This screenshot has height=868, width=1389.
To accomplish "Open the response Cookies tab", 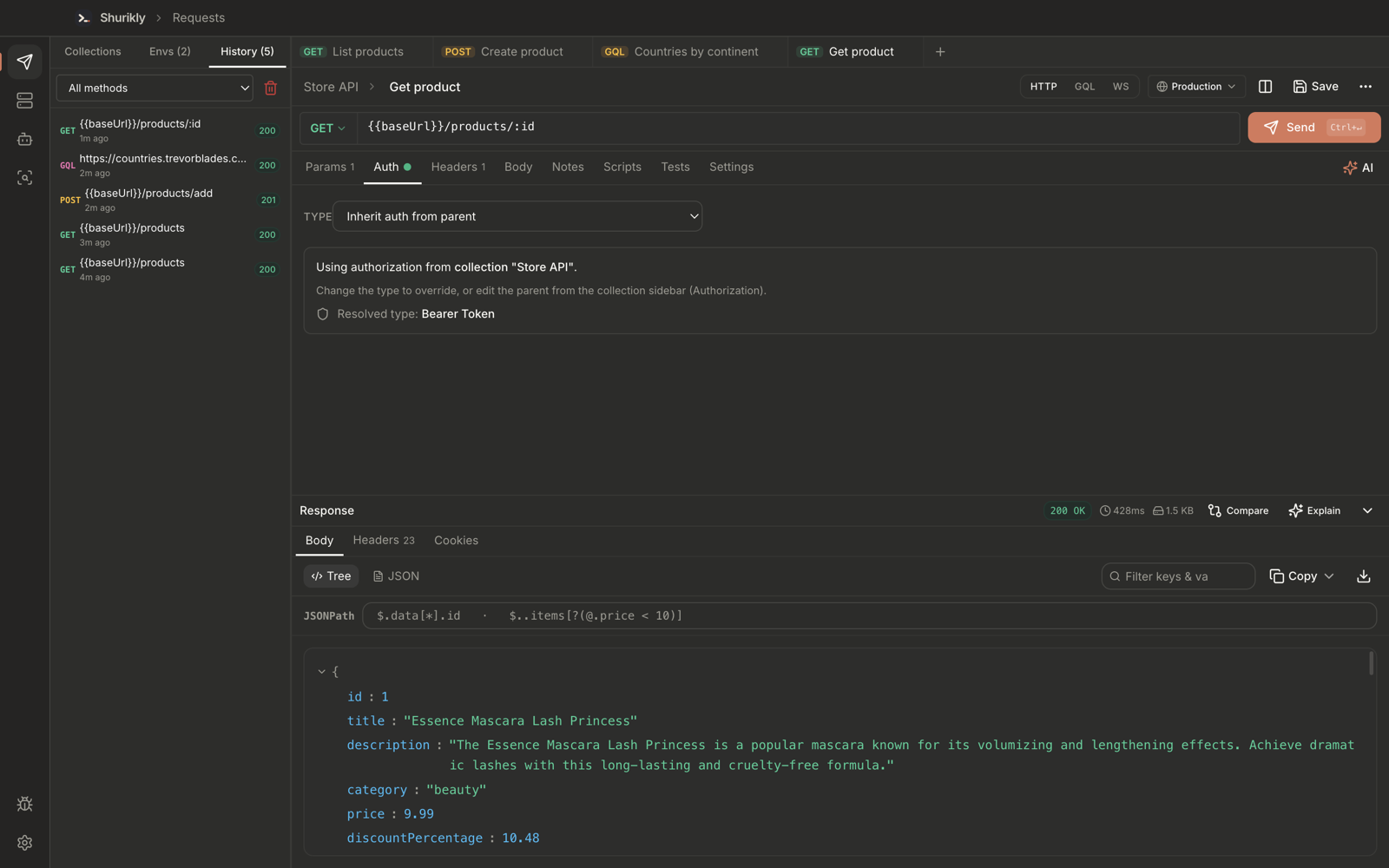I will coord(457,541).
